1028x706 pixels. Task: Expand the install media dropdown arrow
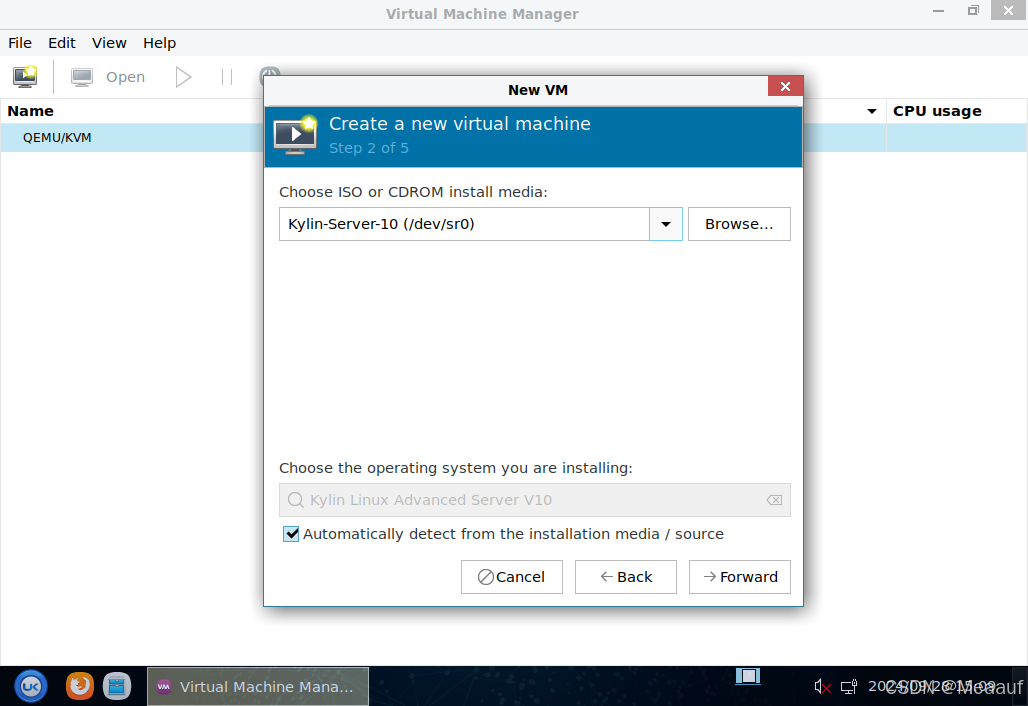click(665, 224)
